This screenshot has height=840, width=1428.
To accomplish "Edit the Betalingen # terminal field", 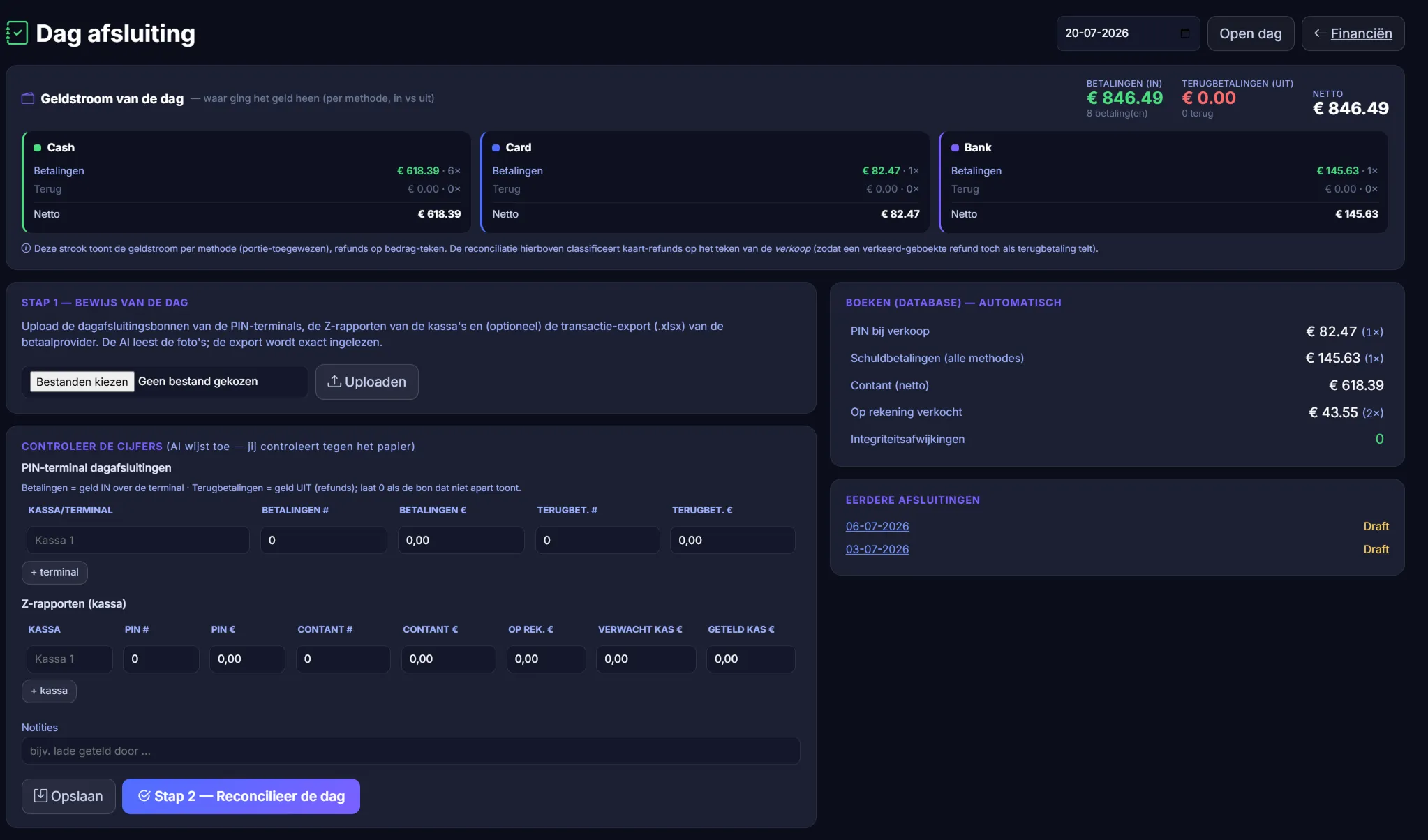I will point(323,540).
